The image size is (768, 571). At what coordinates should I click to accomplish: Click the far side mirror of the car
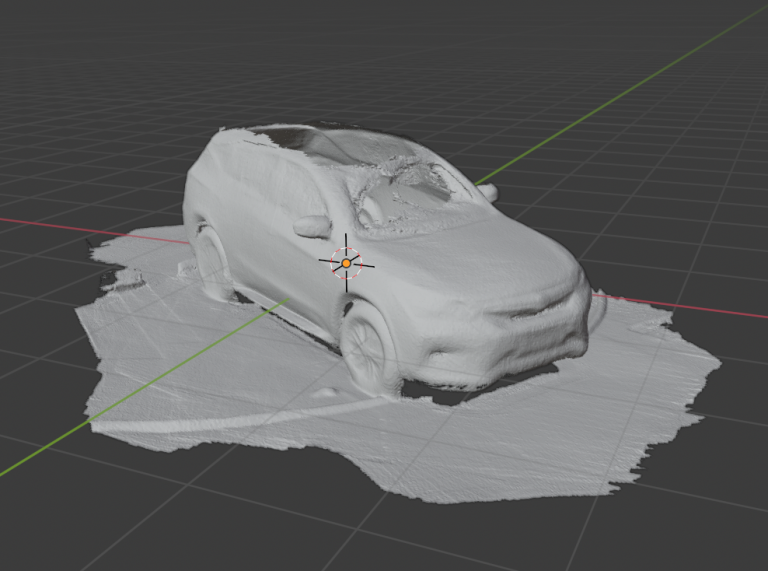click(487, 191)
